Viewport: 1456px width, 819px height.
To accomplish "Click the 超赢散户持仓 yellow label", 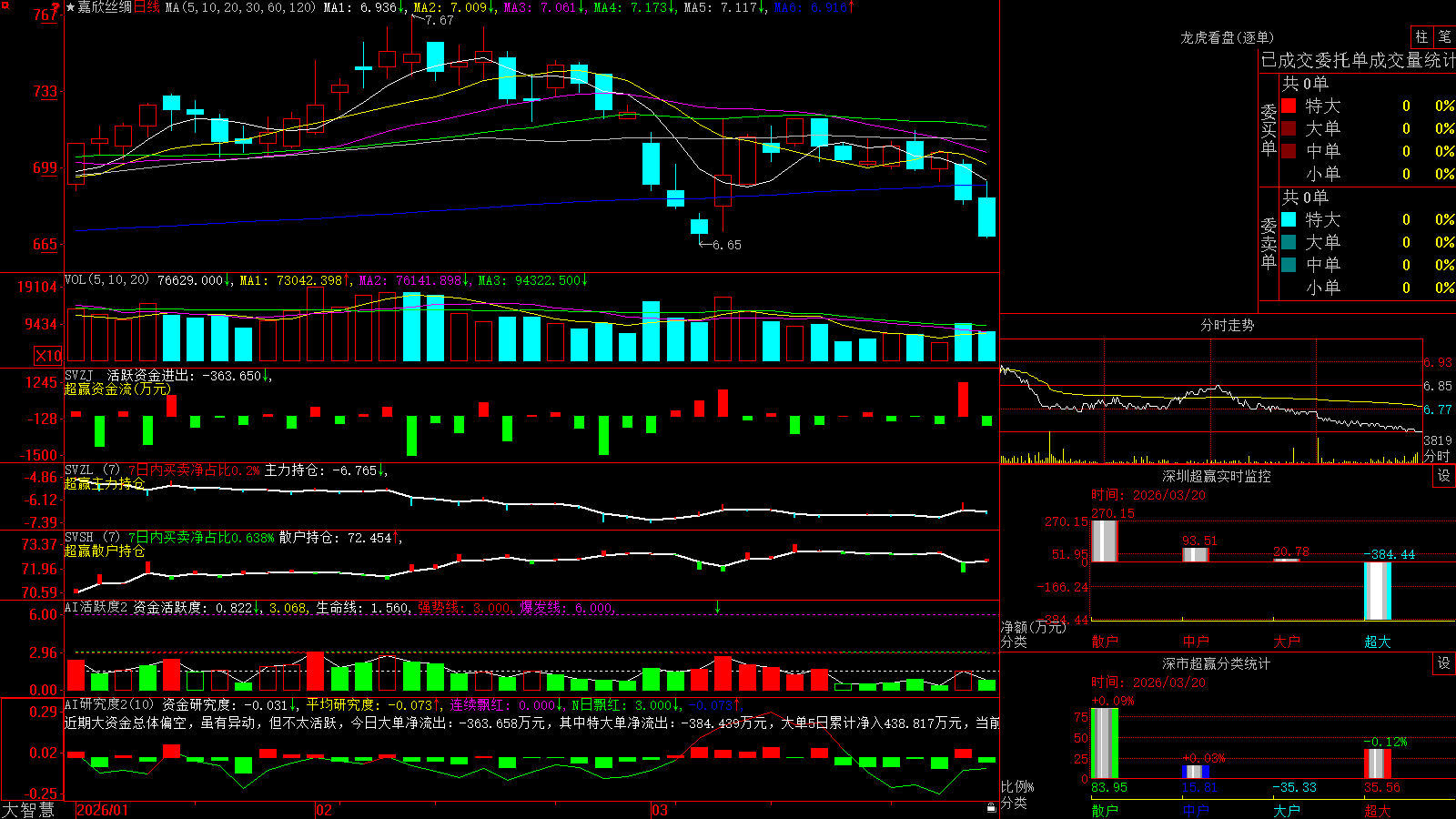I will 105,551.
